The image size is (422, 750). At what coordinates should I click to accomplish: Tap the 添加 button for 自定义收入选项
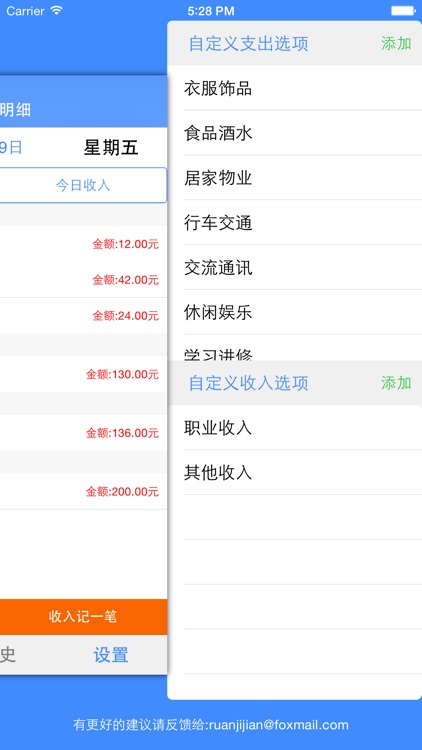(396, 383)
